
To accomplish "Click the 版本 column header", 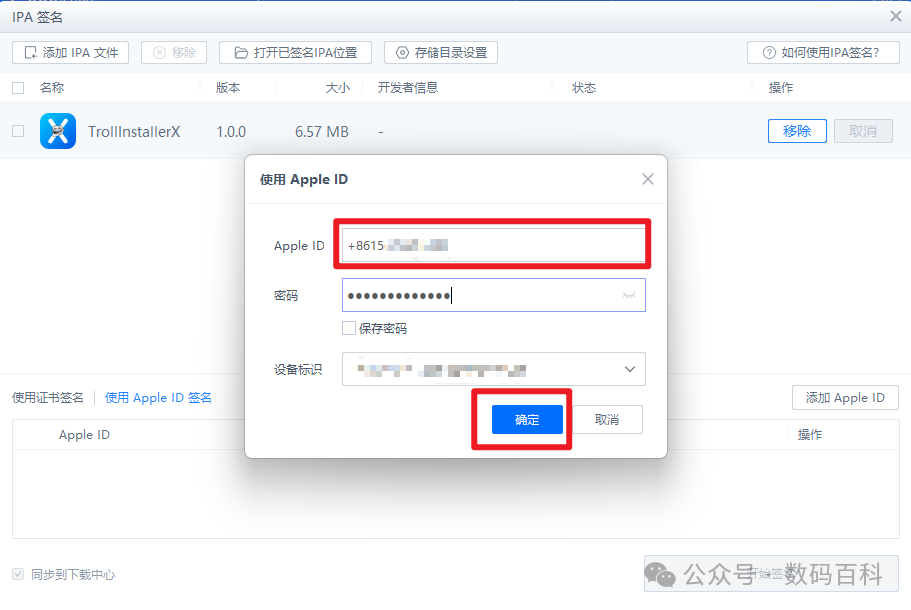I will click(x=228, y=88).
